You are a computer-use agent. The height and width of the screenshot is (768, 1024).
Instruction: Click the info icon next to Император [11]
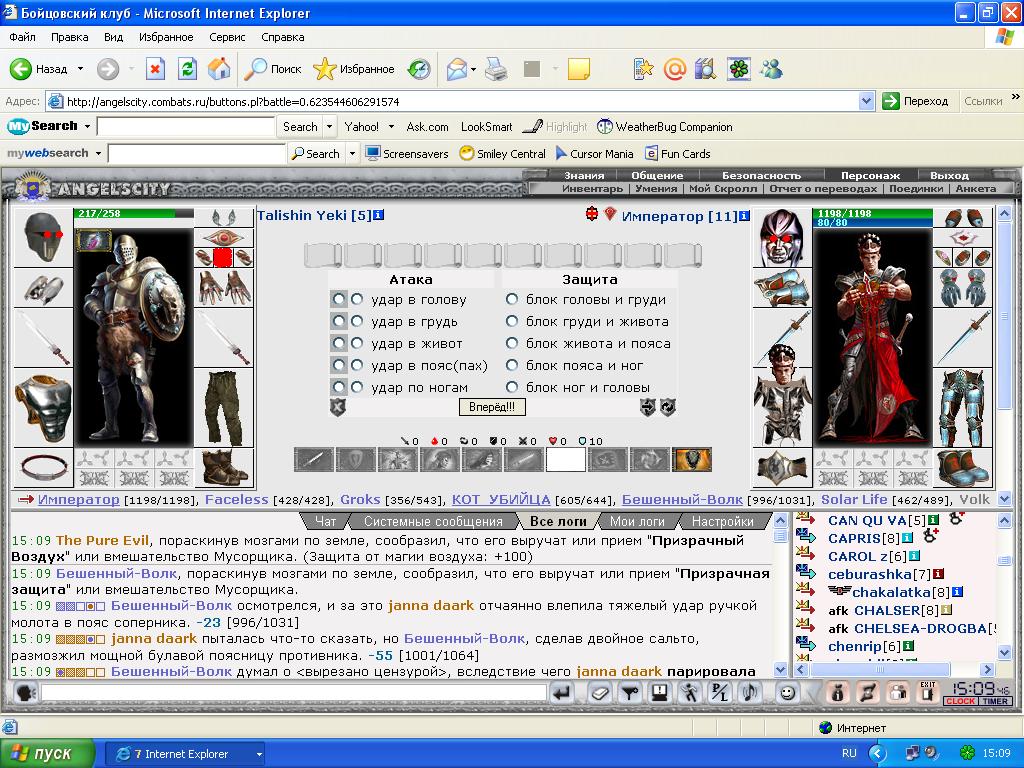[x=744, y=216]
